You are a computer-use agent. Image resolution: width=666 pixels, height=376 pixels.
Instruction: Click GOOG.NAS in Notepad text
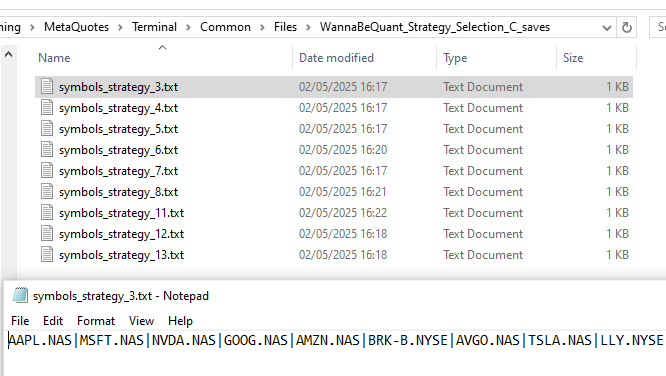coord(256,340)
